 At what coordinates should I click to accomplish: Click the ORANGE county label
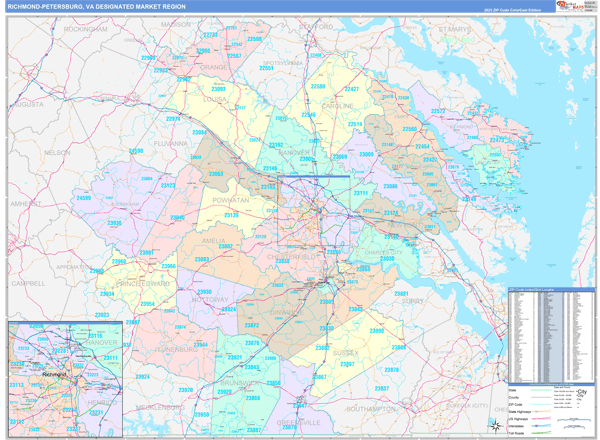click(x=214, y=67)
